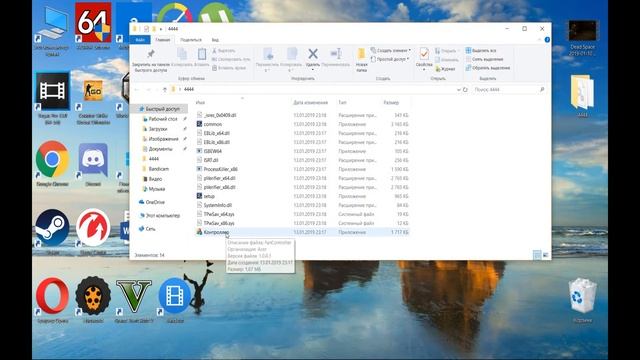
Task: Click the History (Журнал) command
Action: (445, 69)
